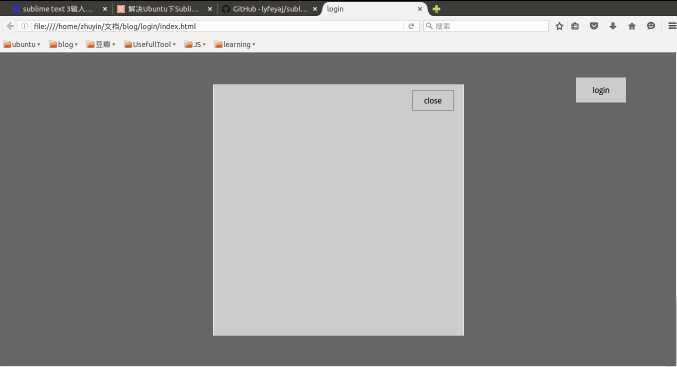Close the GitHub tab
The image size is (677, 367).
point(315,9)
